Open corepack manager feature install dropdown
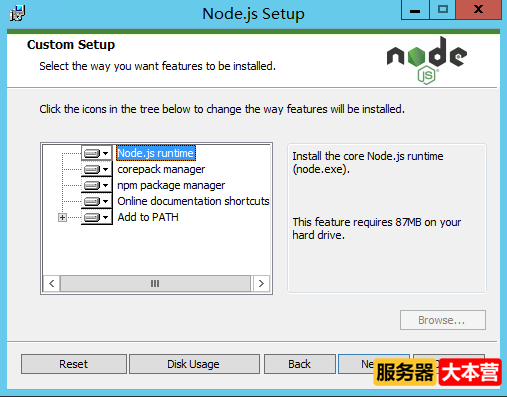Viewport: 507px width, 397px height. pyautogui.click(x=96, y=169)
